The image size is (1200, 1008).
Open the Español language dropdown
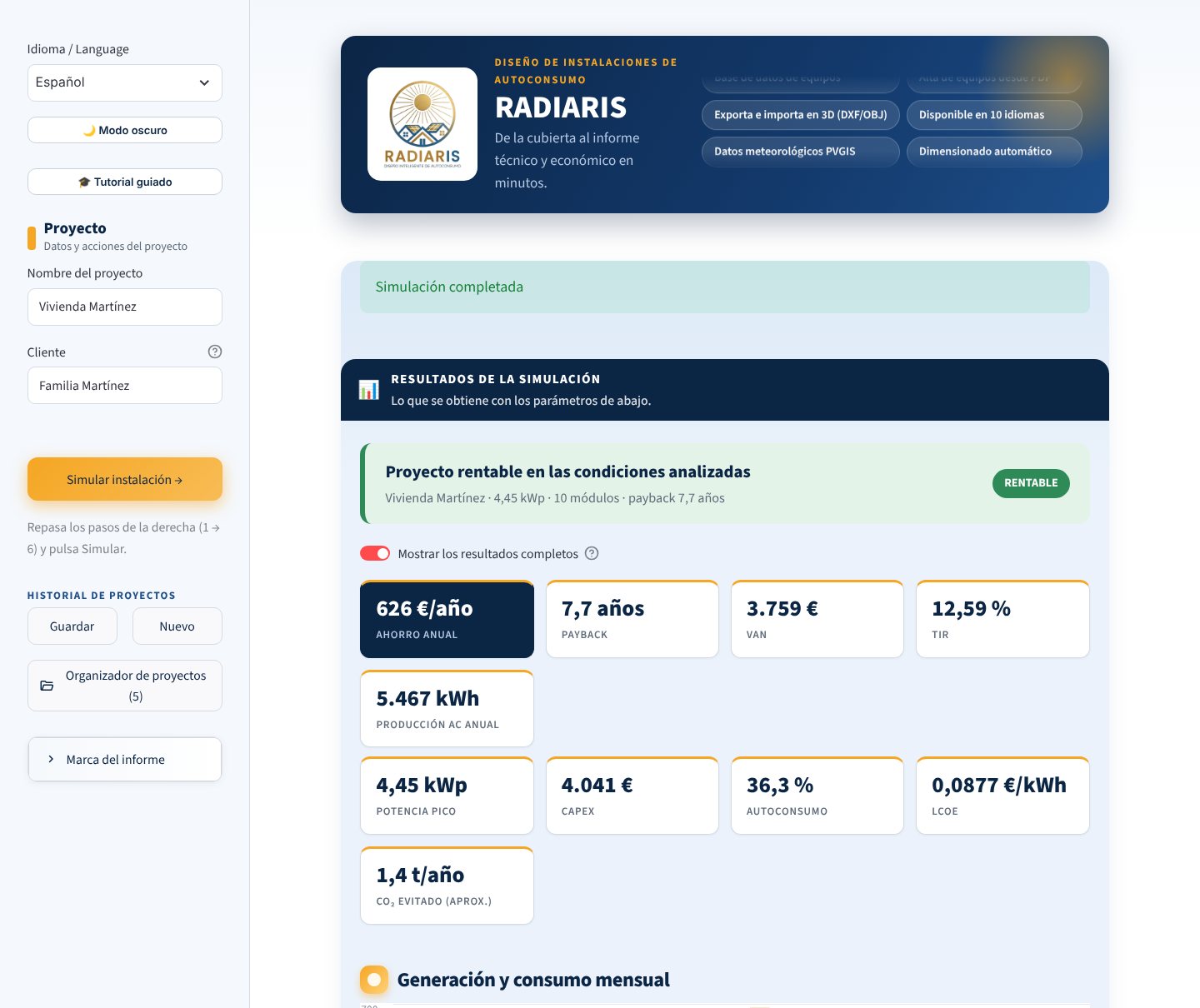click(125, 82)
